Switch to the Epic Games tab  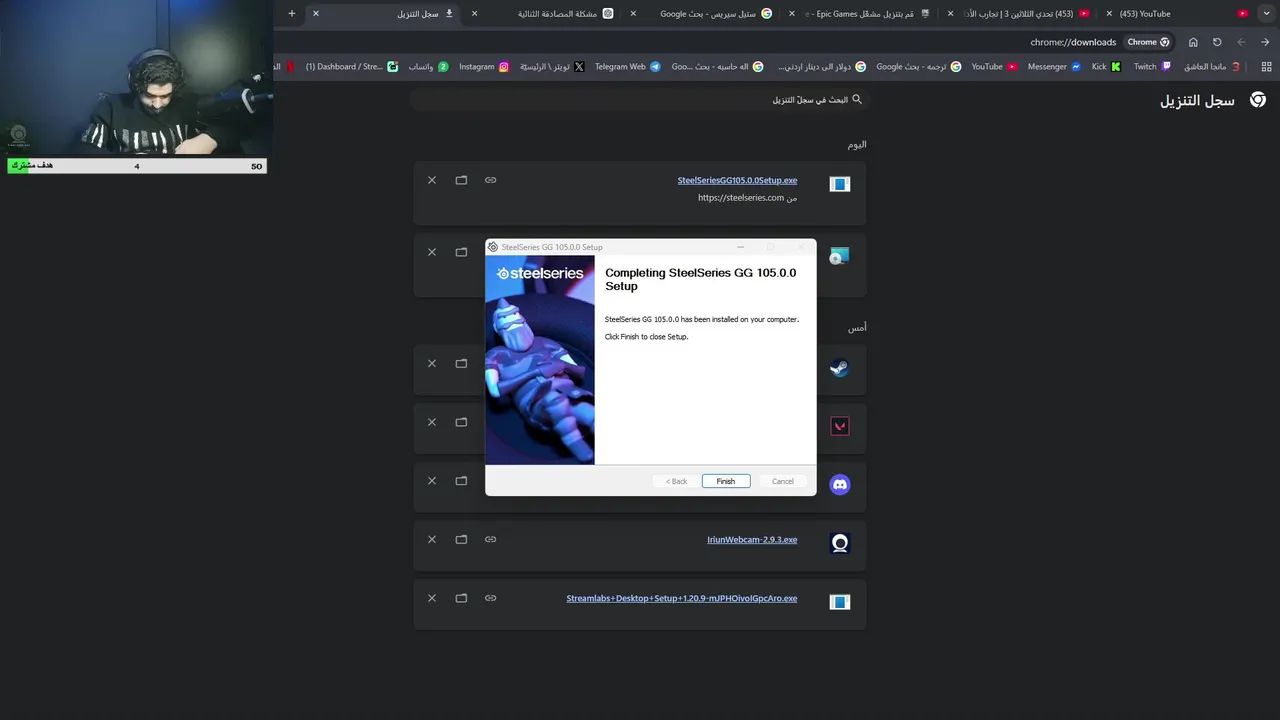pos(862,14)
